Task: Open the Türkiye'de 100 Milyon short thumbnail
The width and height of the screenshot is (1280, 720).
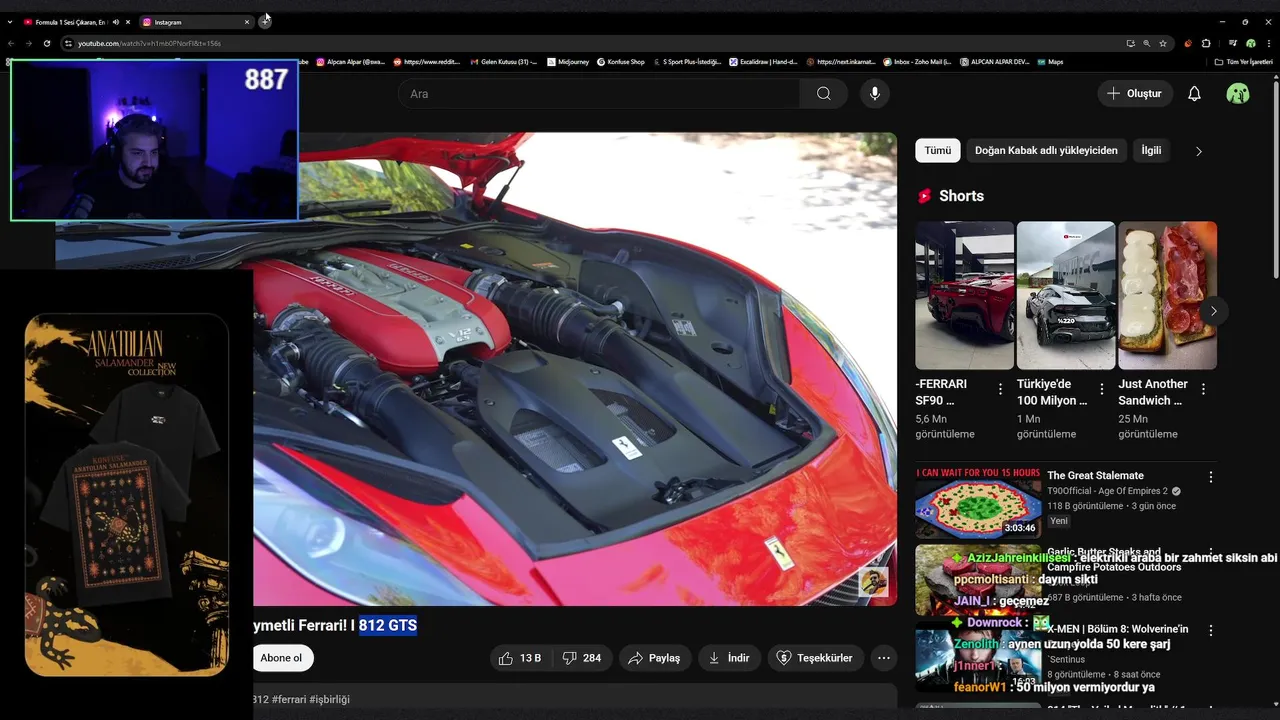Action: point(1066,295)
